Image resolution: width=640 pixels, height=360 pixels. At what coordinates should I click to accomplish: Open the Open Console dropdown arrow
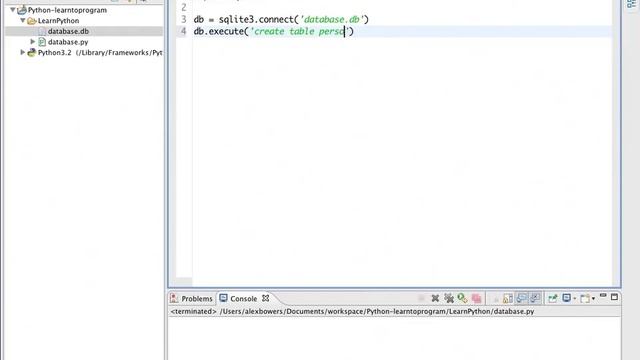click(x=593, y=299)
